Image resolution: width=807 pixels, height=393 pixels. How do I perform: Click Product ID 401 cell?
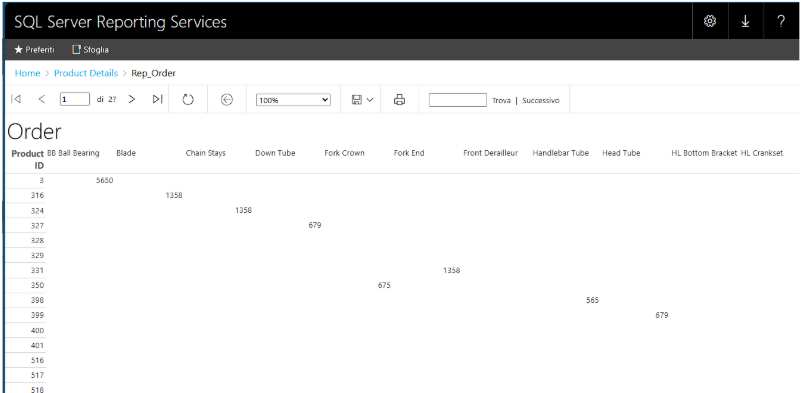pyautogui.click(x=38, y=345)
